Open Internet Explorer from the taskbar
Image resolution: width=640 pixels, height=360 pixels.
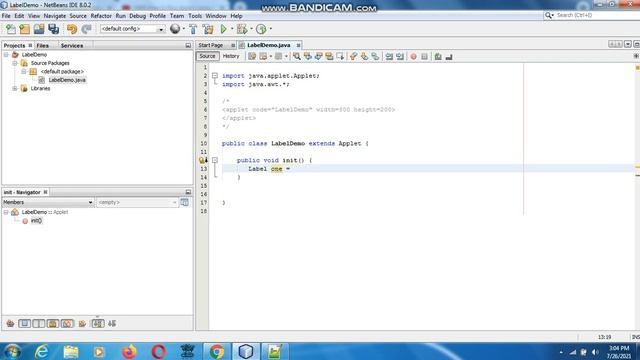(x=42, y=351)
